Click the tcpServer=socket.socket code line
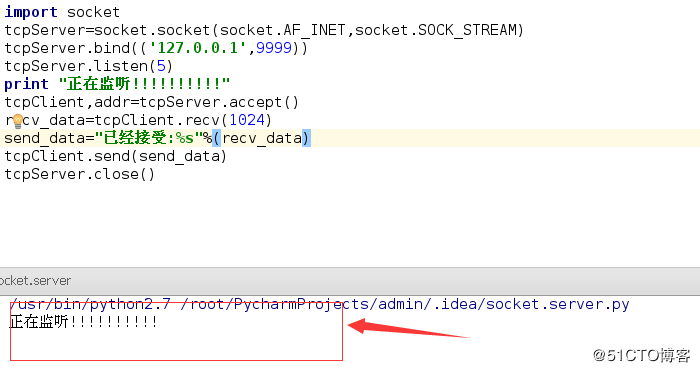Screen dimensions: 700x372 [264, 30]
